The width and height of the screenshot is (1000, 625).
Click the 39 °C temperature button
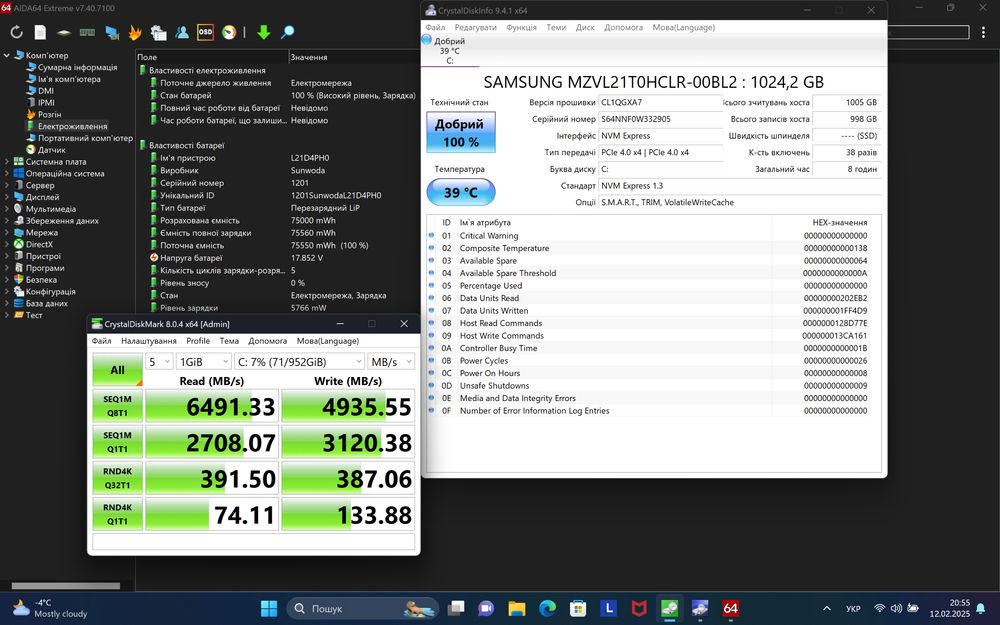(460, 192)
